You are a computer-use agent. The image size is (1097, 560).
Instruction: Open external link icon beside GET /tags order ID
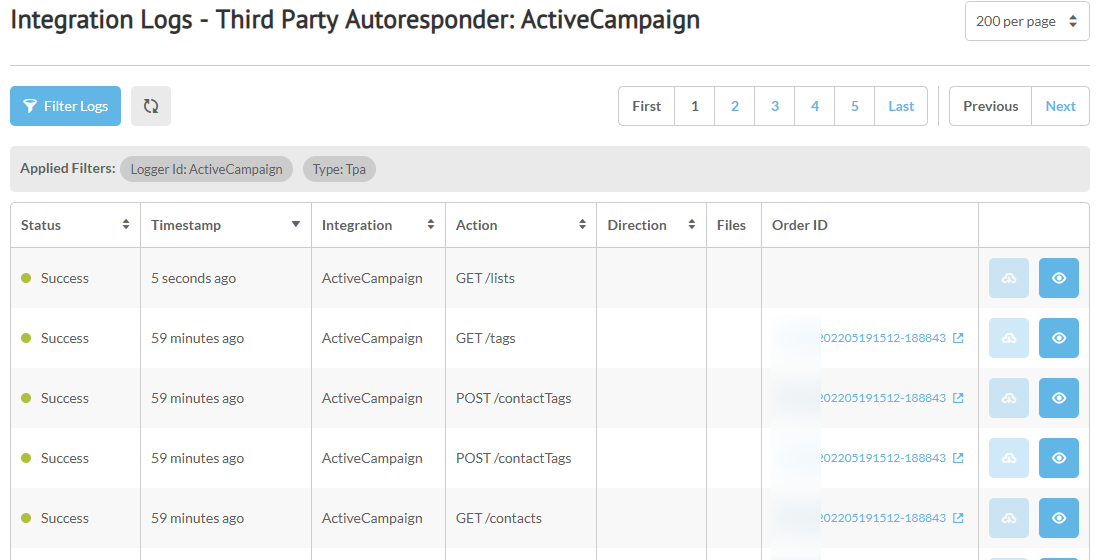coord(958,338)
